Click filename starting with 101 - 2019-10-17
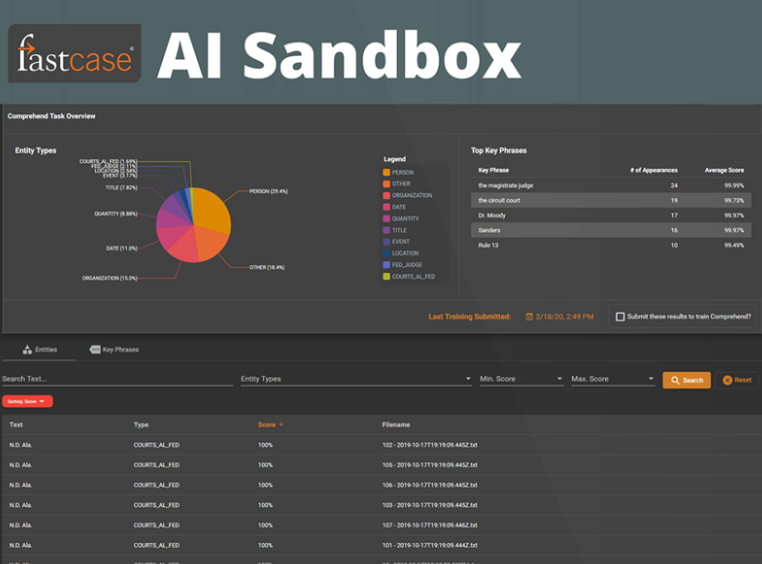762x564 pixels. click(x=430, y=545)
